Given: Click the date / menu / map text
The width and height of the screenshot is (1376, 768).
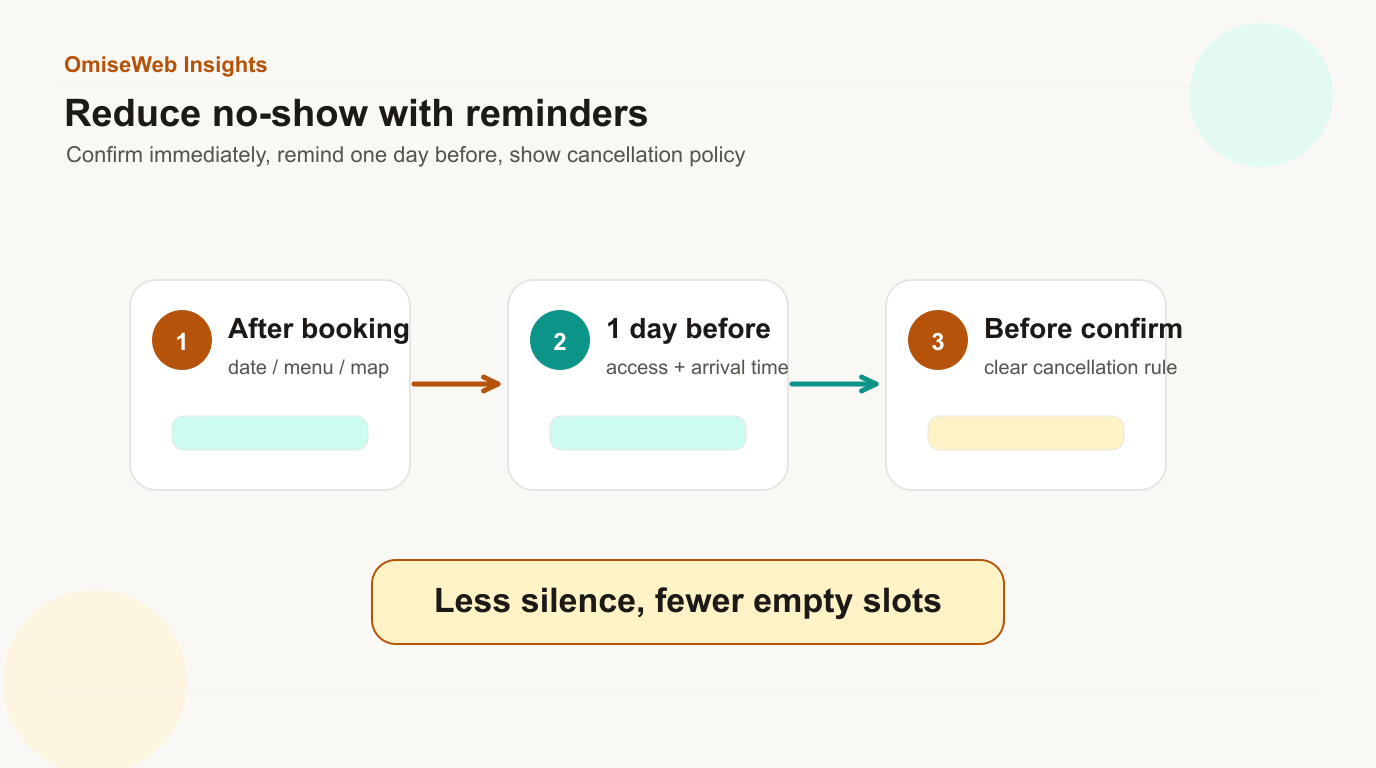Looking at the screenshot, I should click(x=308, y=367).
